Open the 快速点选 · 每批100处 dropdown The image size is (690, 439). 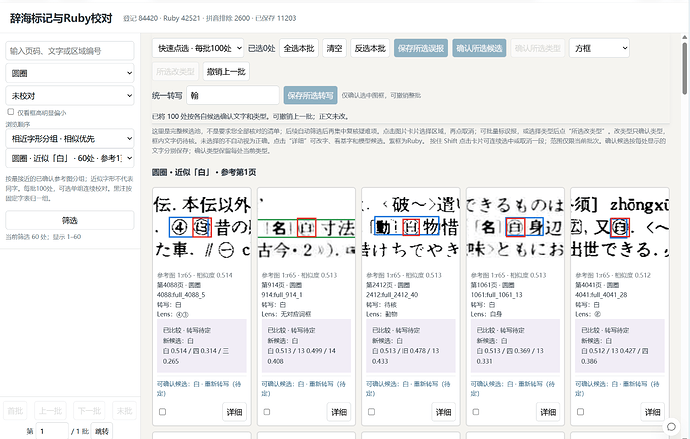198,48
